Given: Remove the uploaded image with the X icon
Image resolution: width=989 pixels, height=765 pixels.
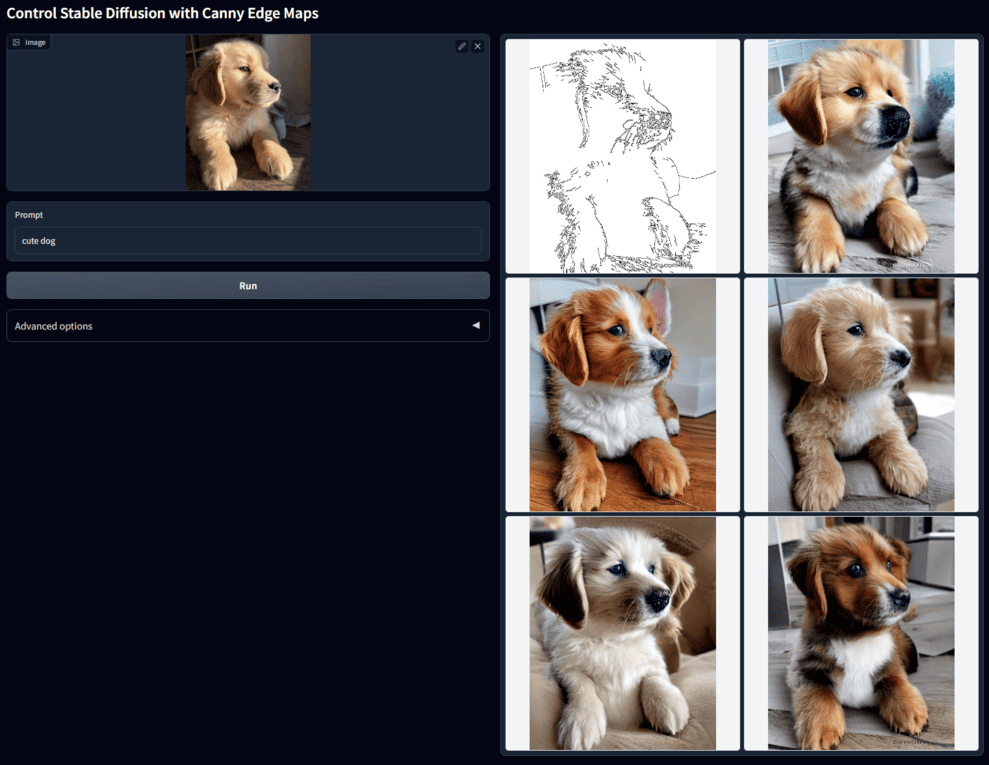Looking at the screenshot, I should point(477,46).
